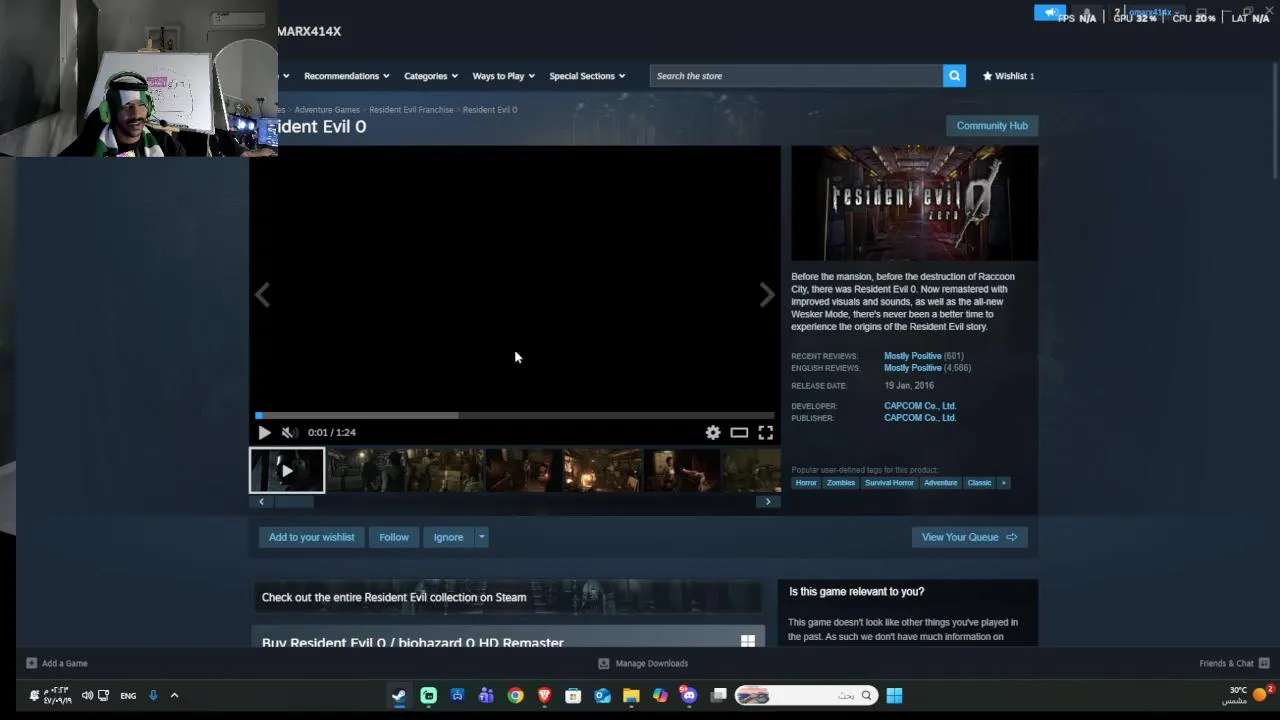
Task: Go to Adventure Games breadcrumb
Action: point(327,110)
